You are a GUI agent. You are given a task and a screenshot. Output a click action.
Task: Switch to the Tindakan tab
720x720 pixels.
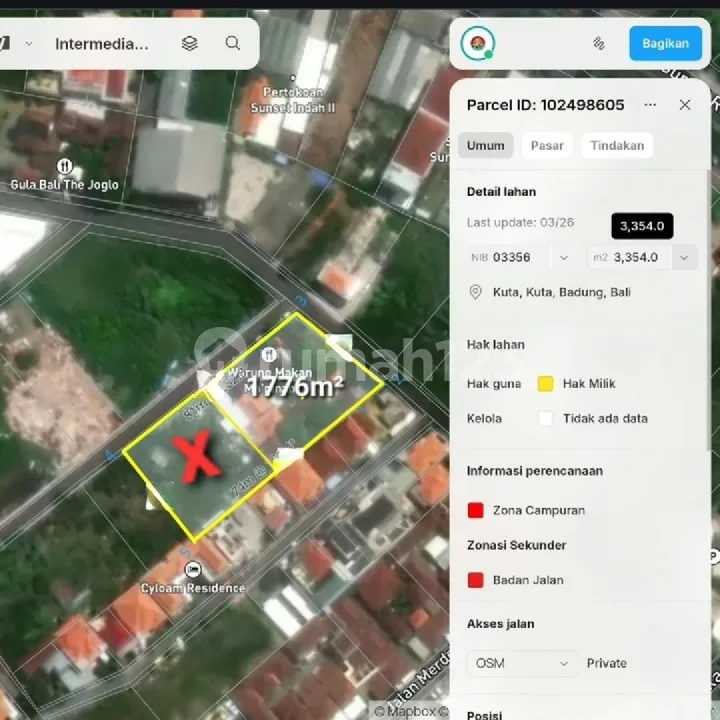[x=617, y=146]
